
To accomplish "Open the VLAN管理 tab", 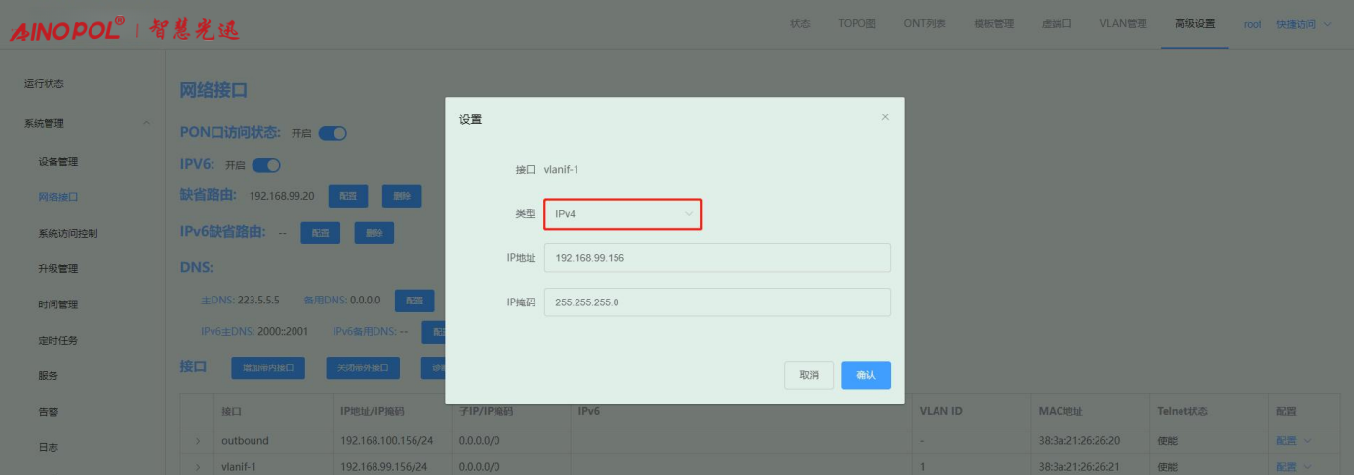I will (x=1122, y=24).
